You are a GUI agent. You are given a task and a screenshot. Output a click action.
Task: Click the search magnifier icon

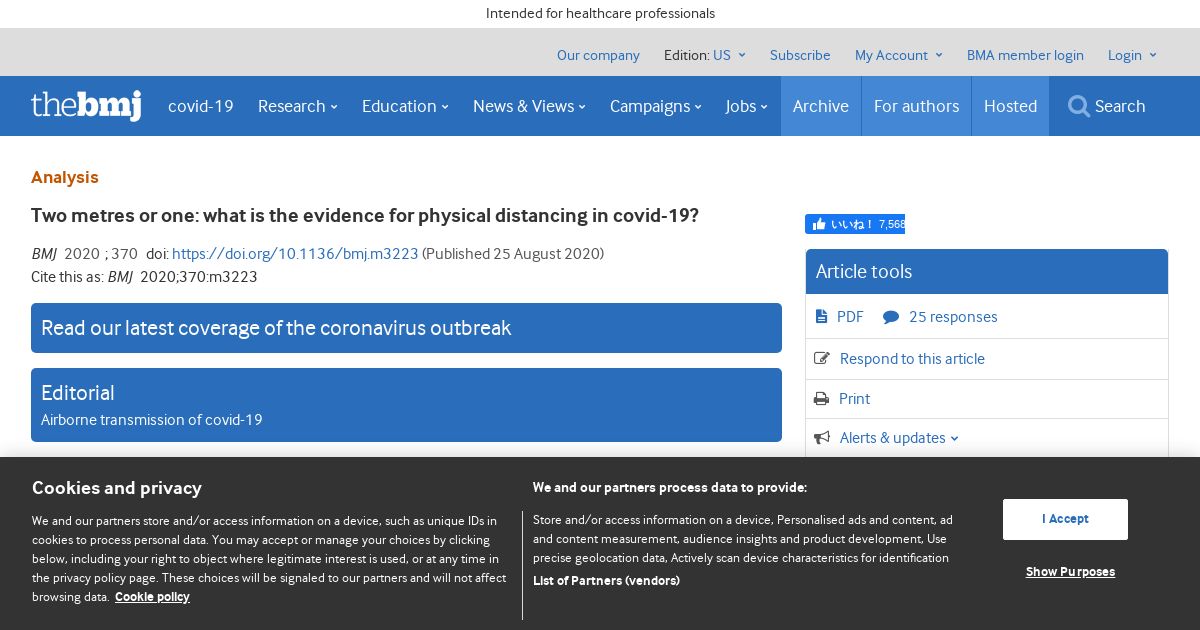click(x=1078, y=106)
